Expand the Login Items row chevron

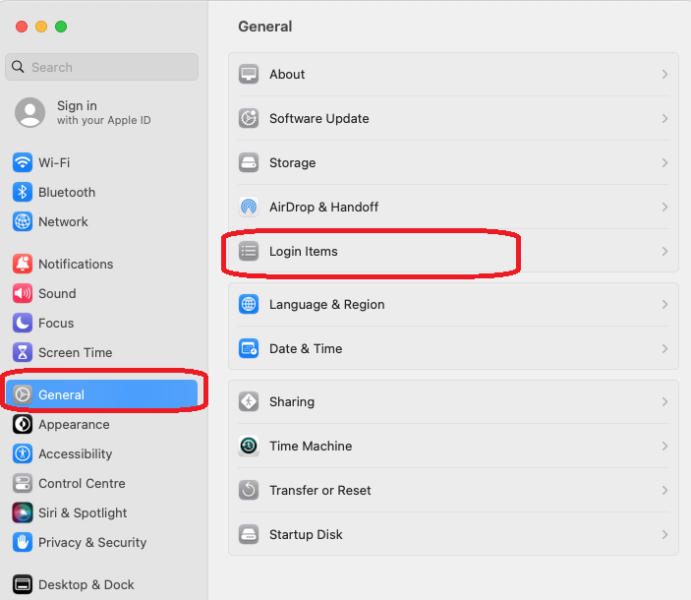[x=665, y=251]
